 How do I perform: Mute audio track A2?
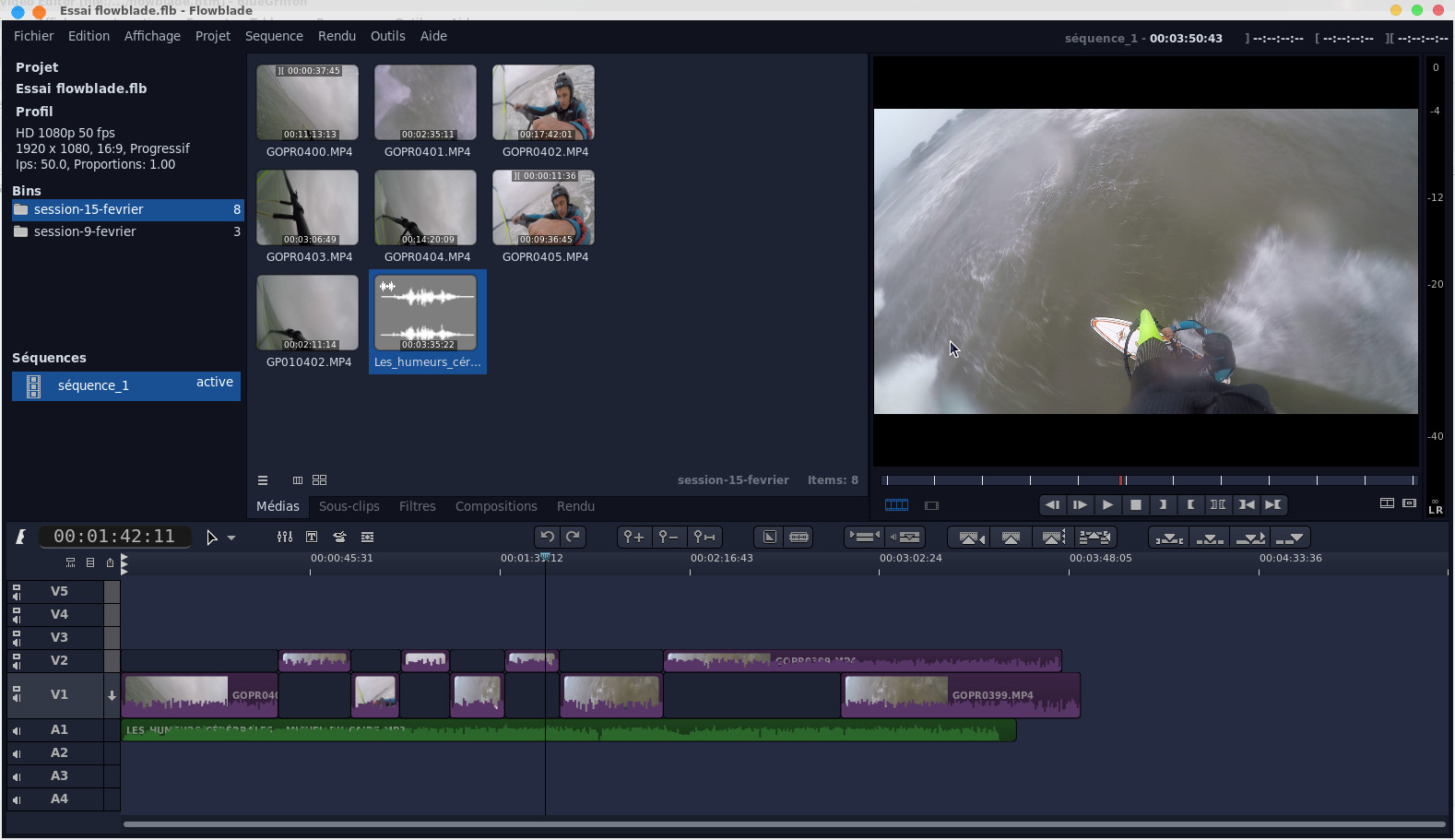[17, 754]
